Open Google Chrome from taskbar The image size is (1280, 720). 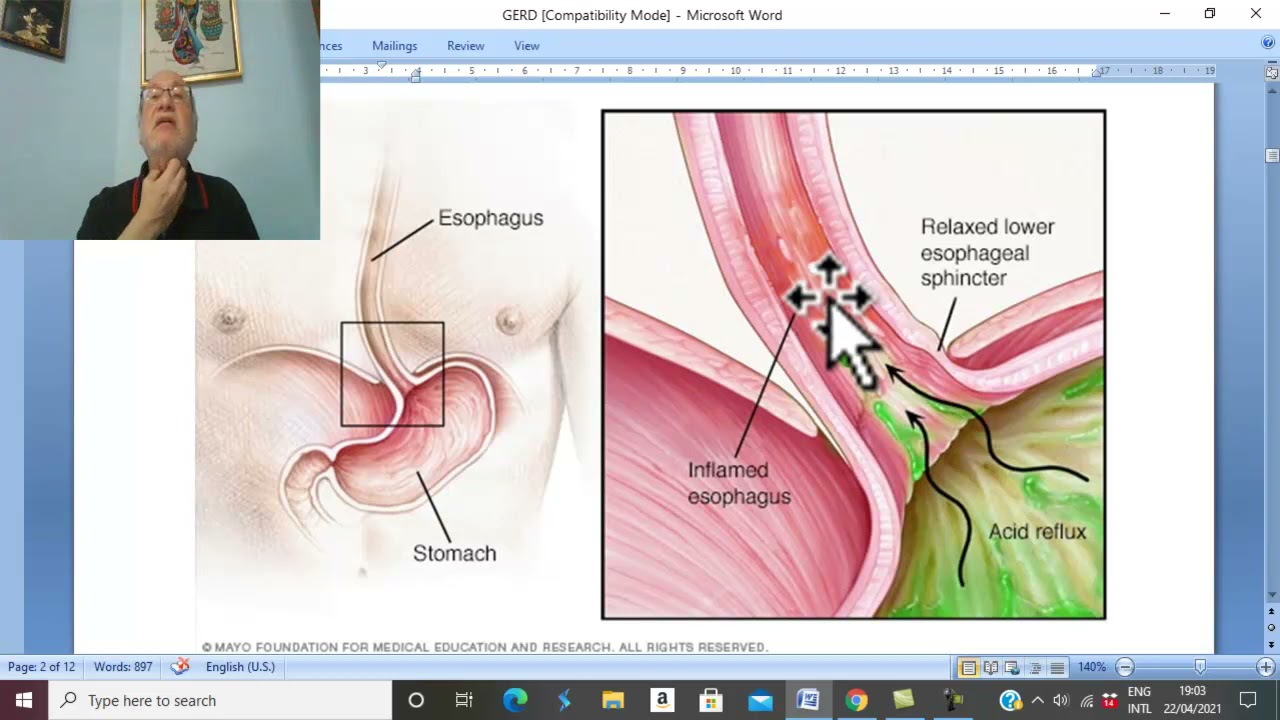click(x=857, y=700)
